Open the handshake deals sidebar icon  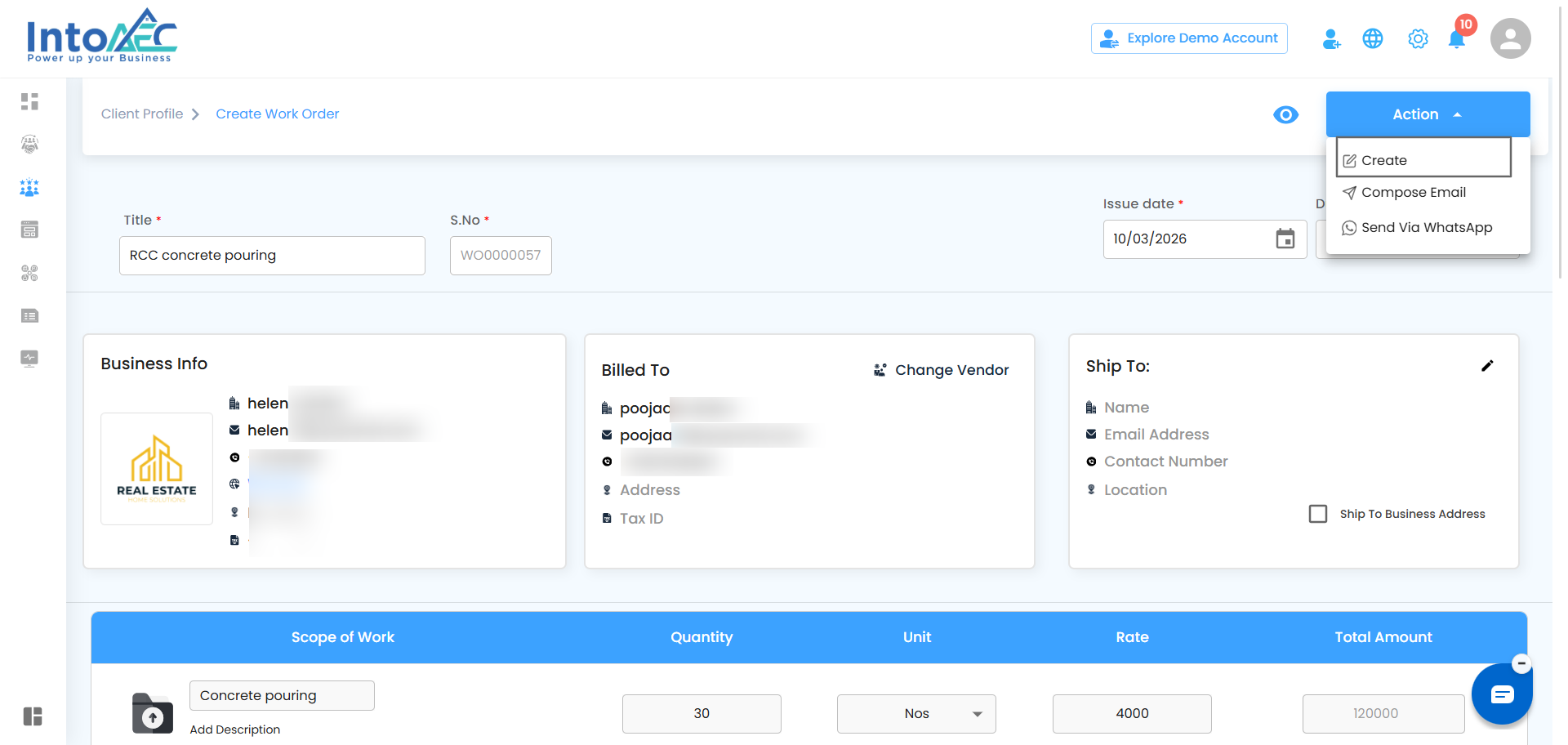click(30, 145)
